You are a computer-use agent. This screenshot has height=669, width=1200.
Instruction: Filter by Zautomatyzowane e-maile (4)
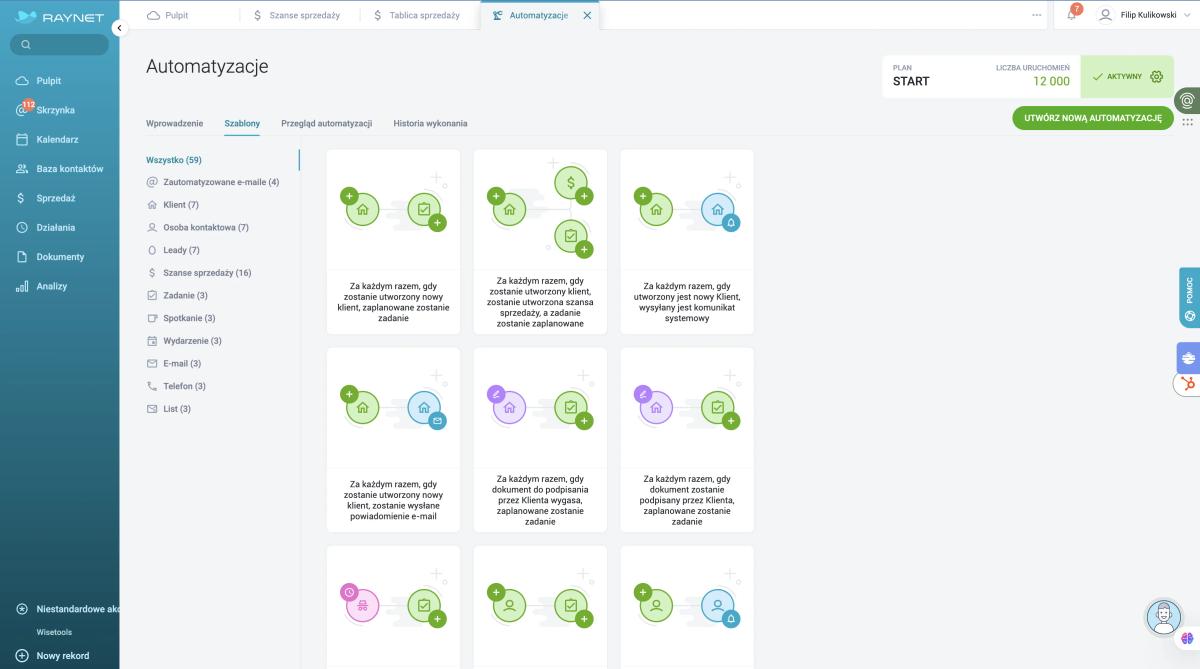click(x=212, y=182)
